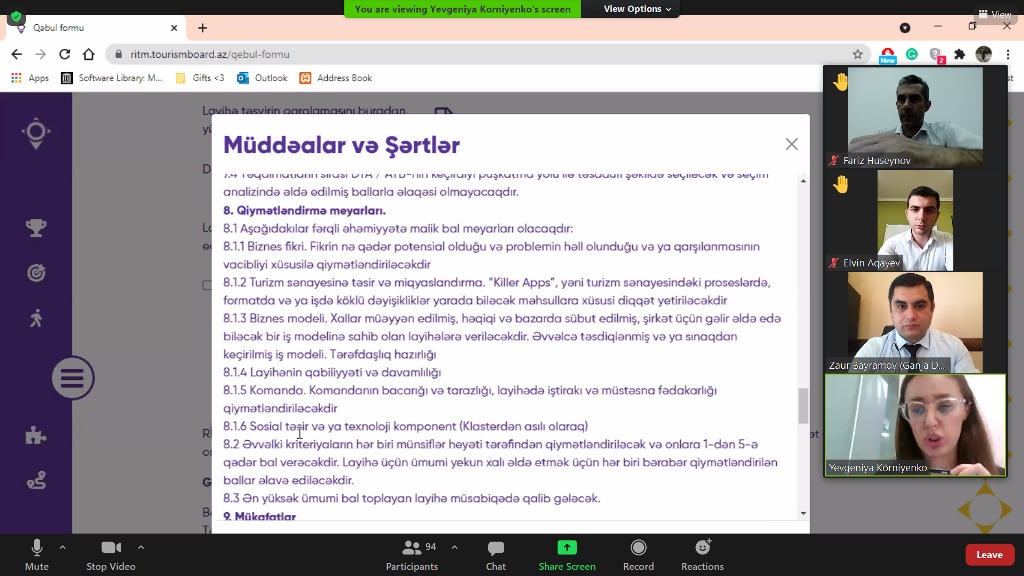
Task: Stop Video camera button
Action: [111, 555]
